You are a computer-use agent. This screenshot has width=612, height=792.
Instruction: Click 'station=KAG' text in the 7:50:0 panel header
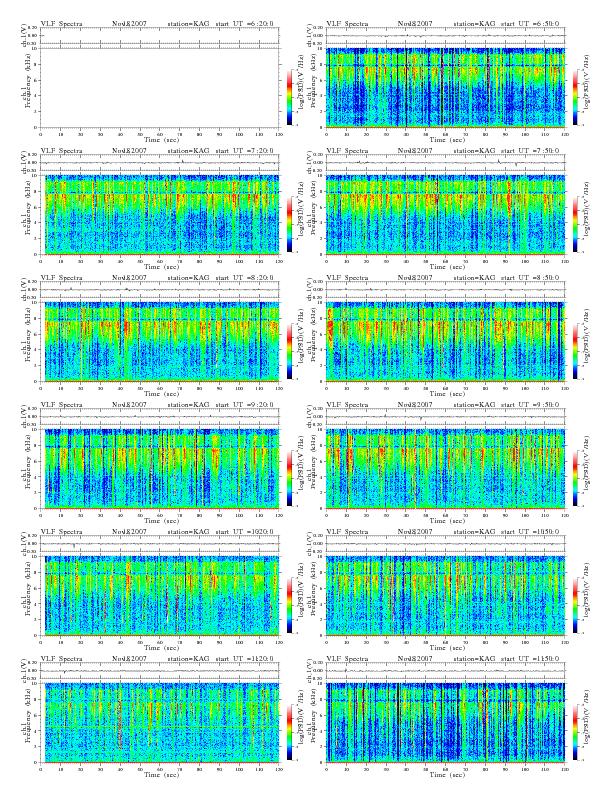pyautogui.click(x=475, y=151)
